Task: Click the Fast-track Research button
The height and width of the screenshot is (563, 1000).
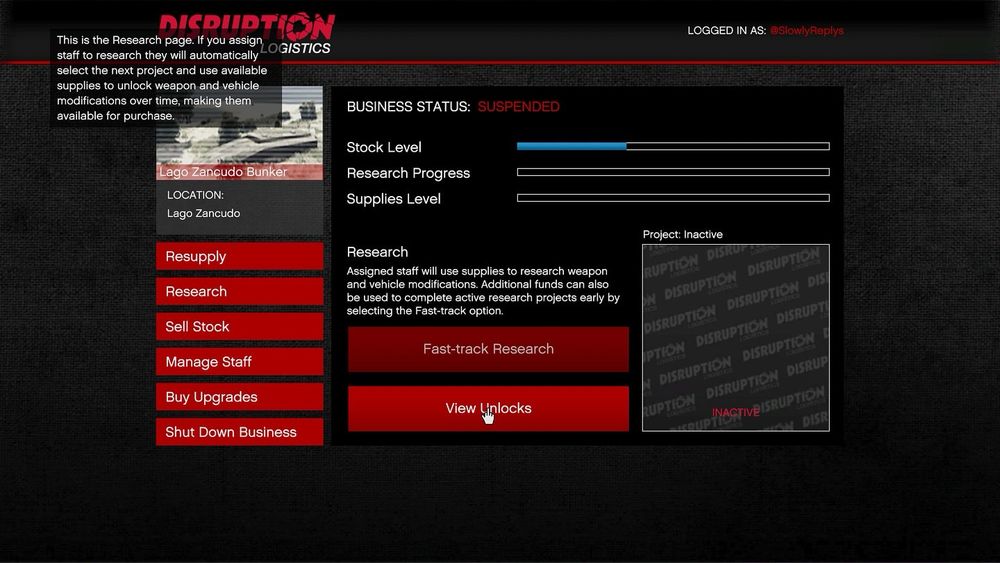Action: tap(488, 349)
